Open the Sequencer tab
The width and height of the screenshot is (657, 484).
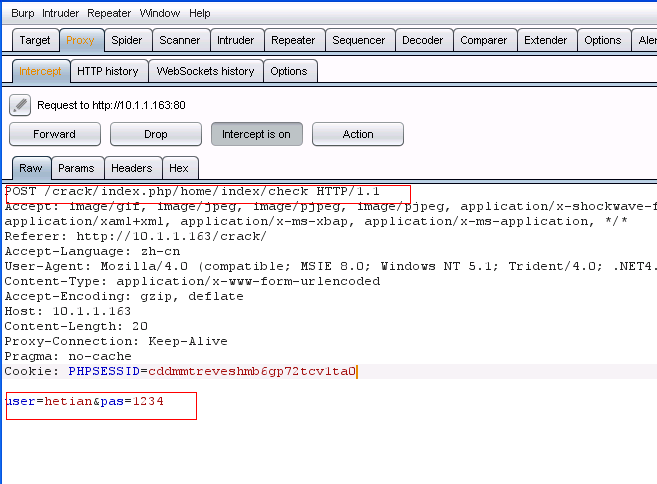pyautogui.click(x=359, y=40)
